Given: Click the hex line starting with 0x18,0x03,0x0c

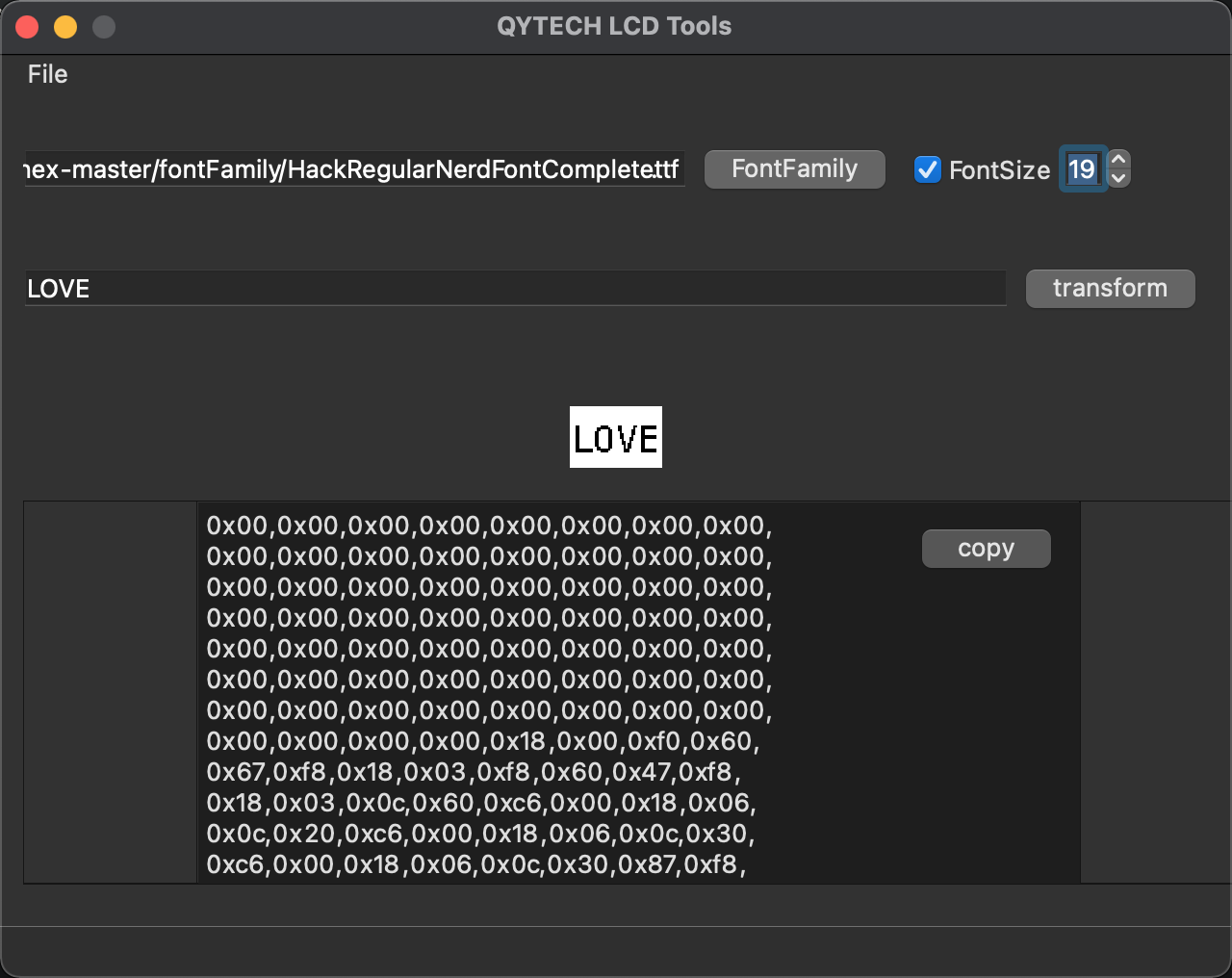Looking at the screenshot, I should (x=481, y=803).
